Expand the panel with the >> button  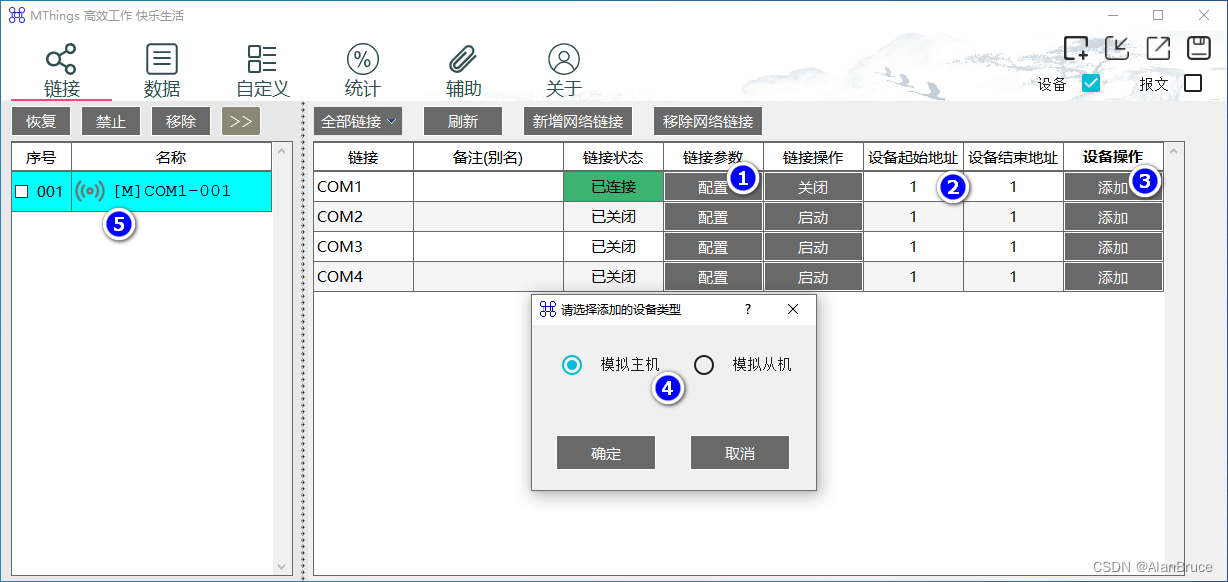tap(240, 122)
